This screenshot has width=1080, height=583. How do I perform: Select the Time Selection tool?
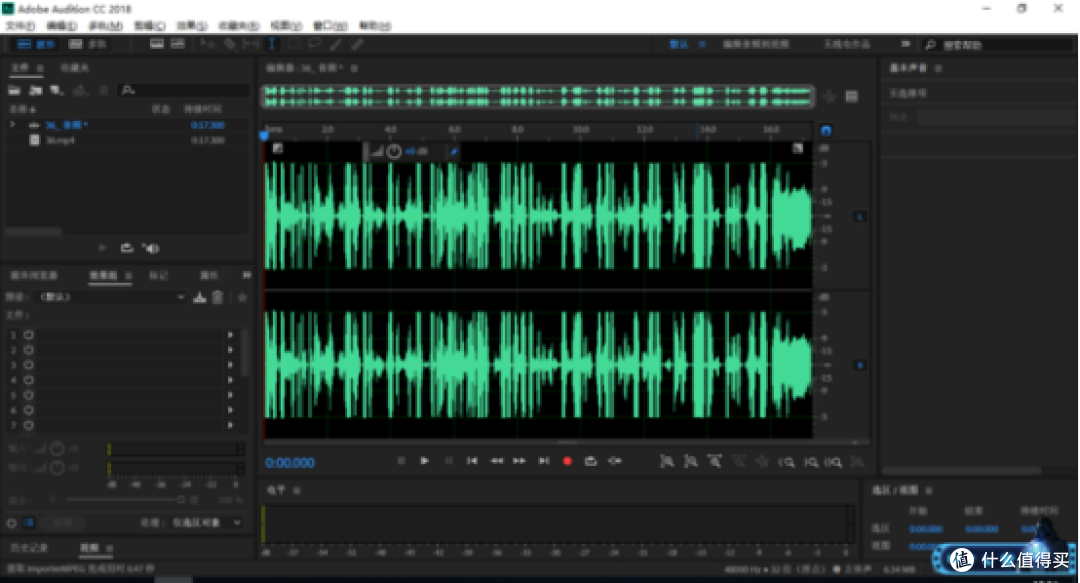pos(271,44)
